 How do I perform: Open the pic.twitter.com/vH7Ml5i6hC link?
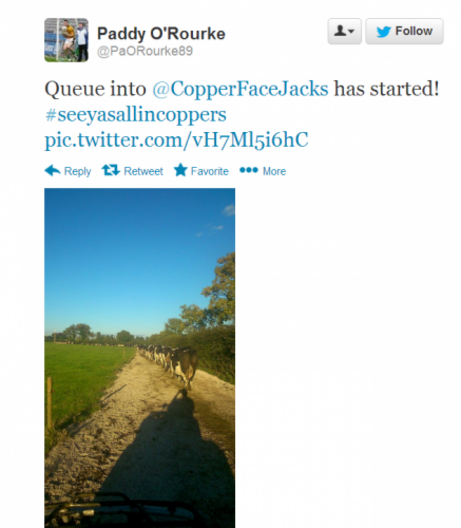pos(176,140)
